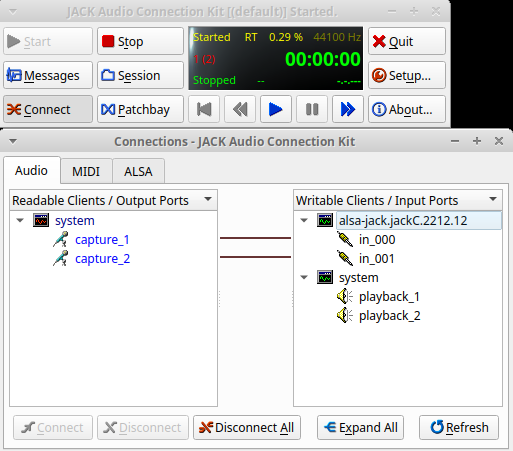Select the in_000 input port

pyautogui.click(x=377, y=240)
